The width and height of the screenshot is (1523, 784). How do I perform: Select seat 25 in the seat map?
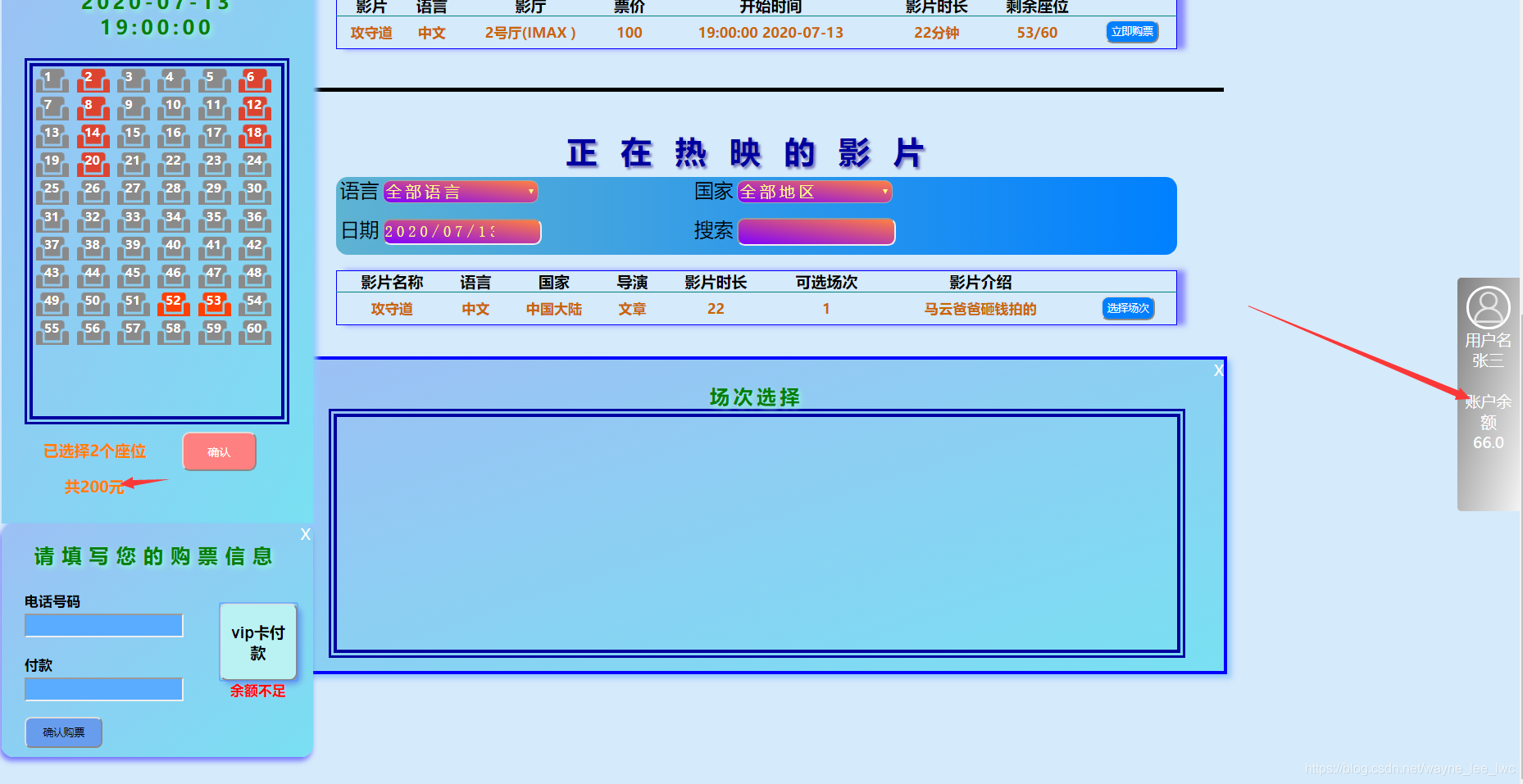[x=52, y=190]
